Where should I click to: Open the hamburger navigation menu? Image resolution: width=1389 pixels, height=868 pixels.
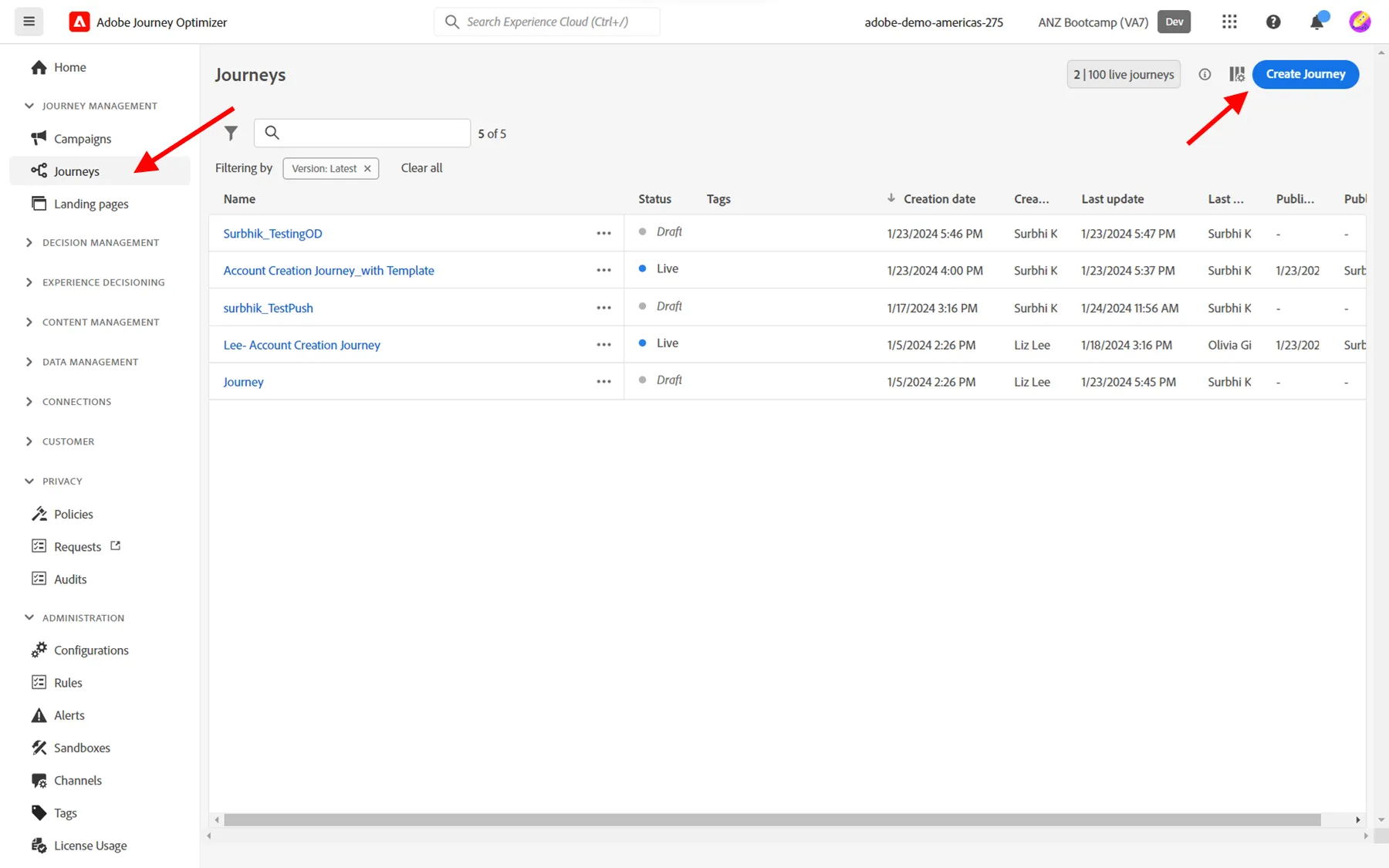click(29, 22)
